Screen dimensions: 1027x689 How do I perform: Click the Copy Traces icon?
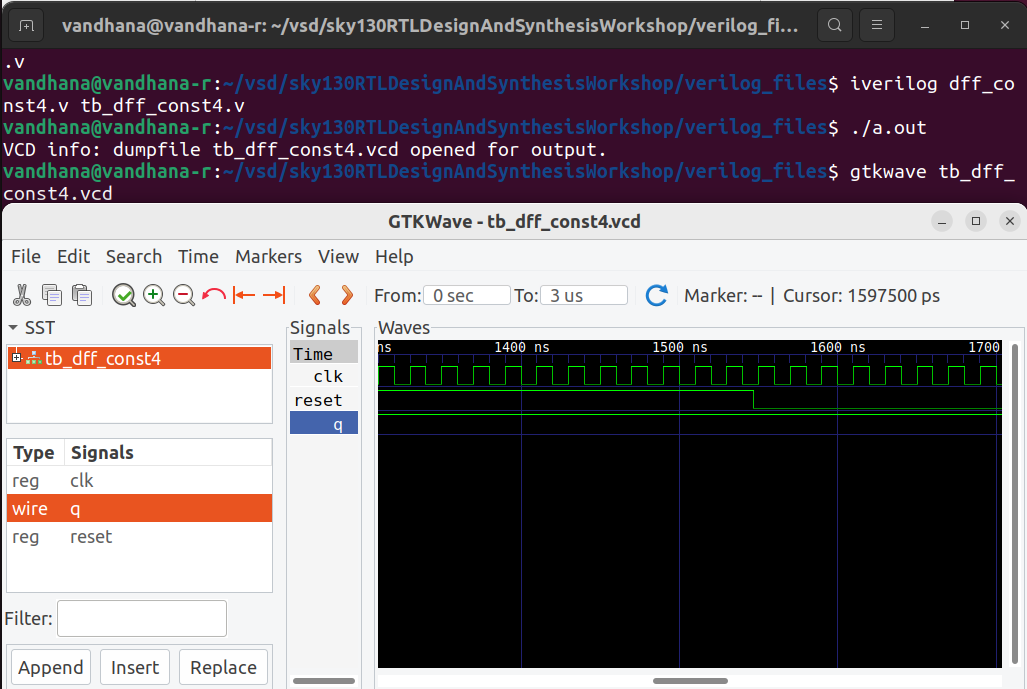tap(51, 294)
